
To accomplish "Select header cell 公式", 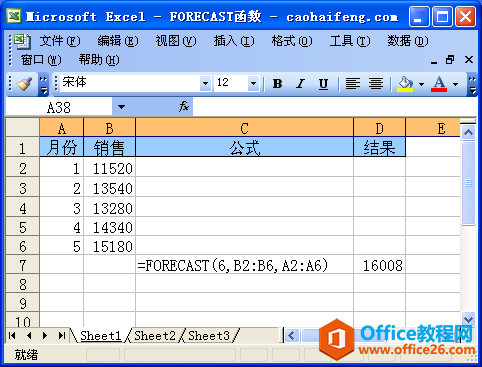I will click(x=245, y=147).
